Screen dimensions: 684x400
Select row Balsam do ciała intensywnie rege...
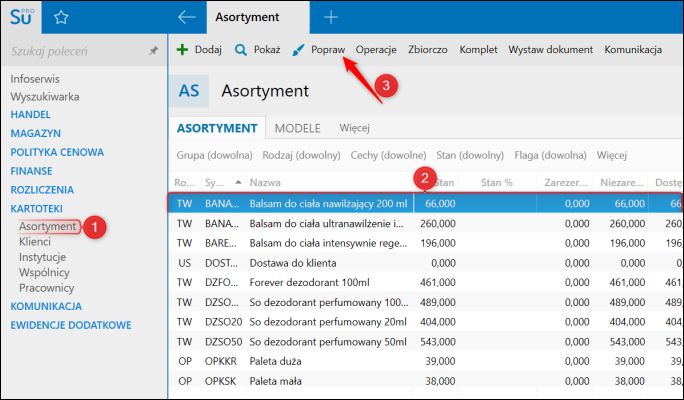426,243
